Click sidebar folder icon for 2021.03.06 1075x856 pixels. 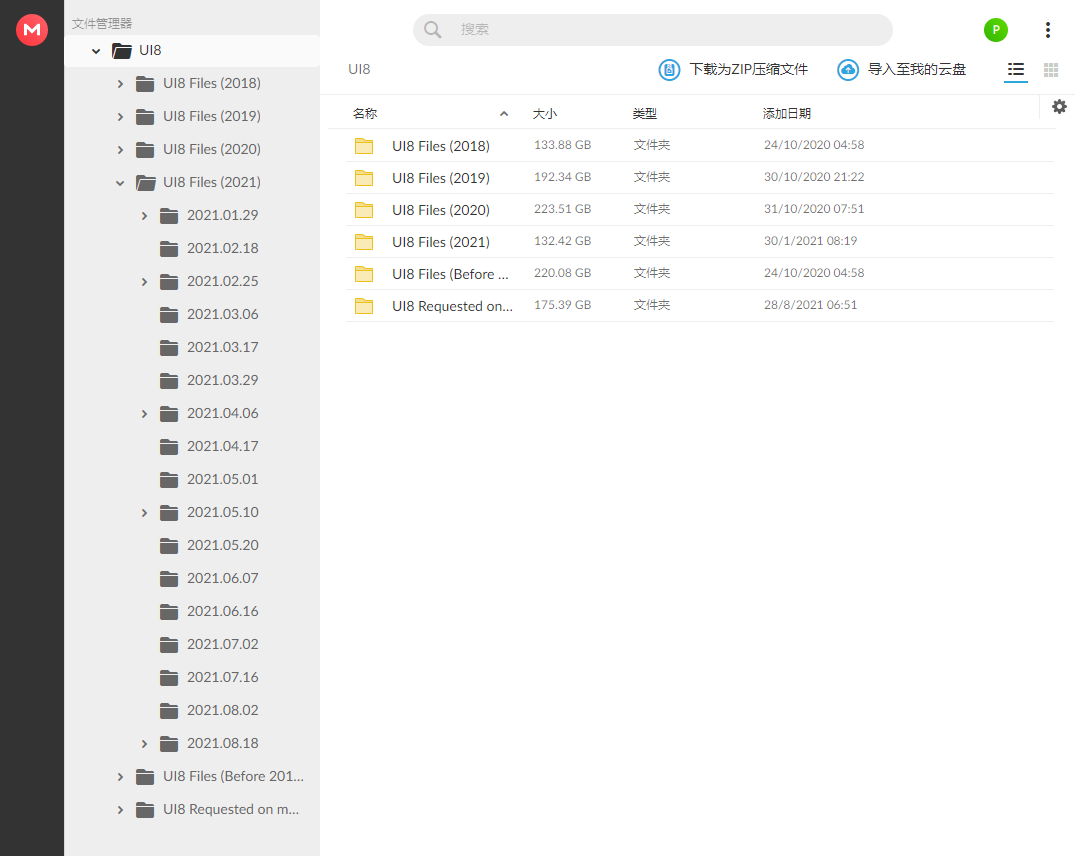pos(169,315)
